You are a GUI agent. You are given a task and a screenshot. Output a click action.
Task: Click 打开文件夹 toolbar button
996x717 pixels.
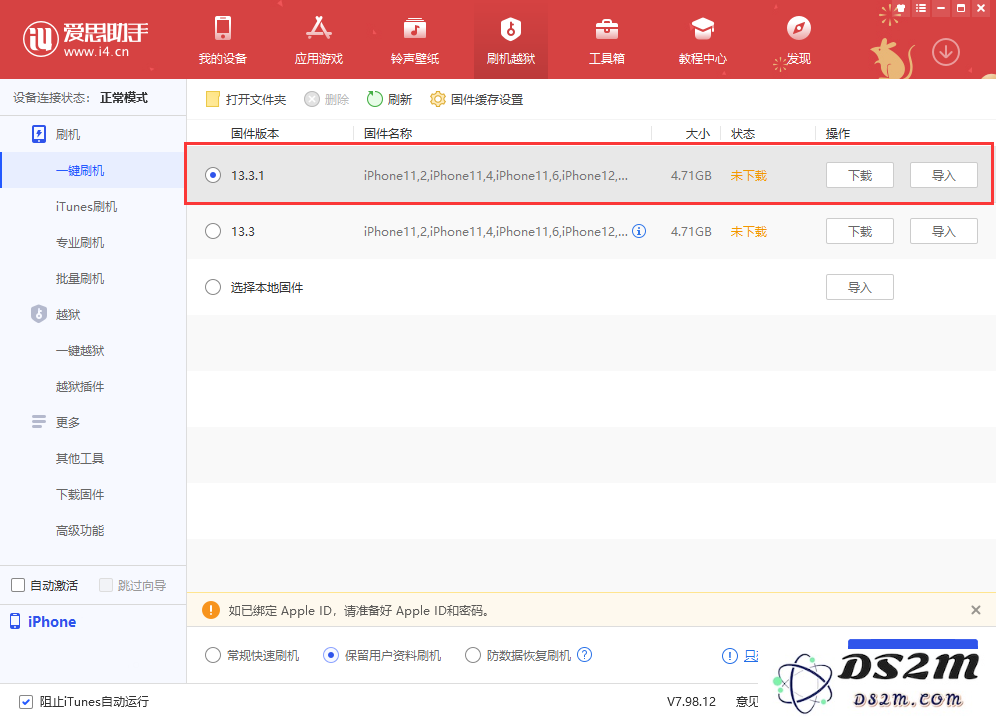coord(246,99)
